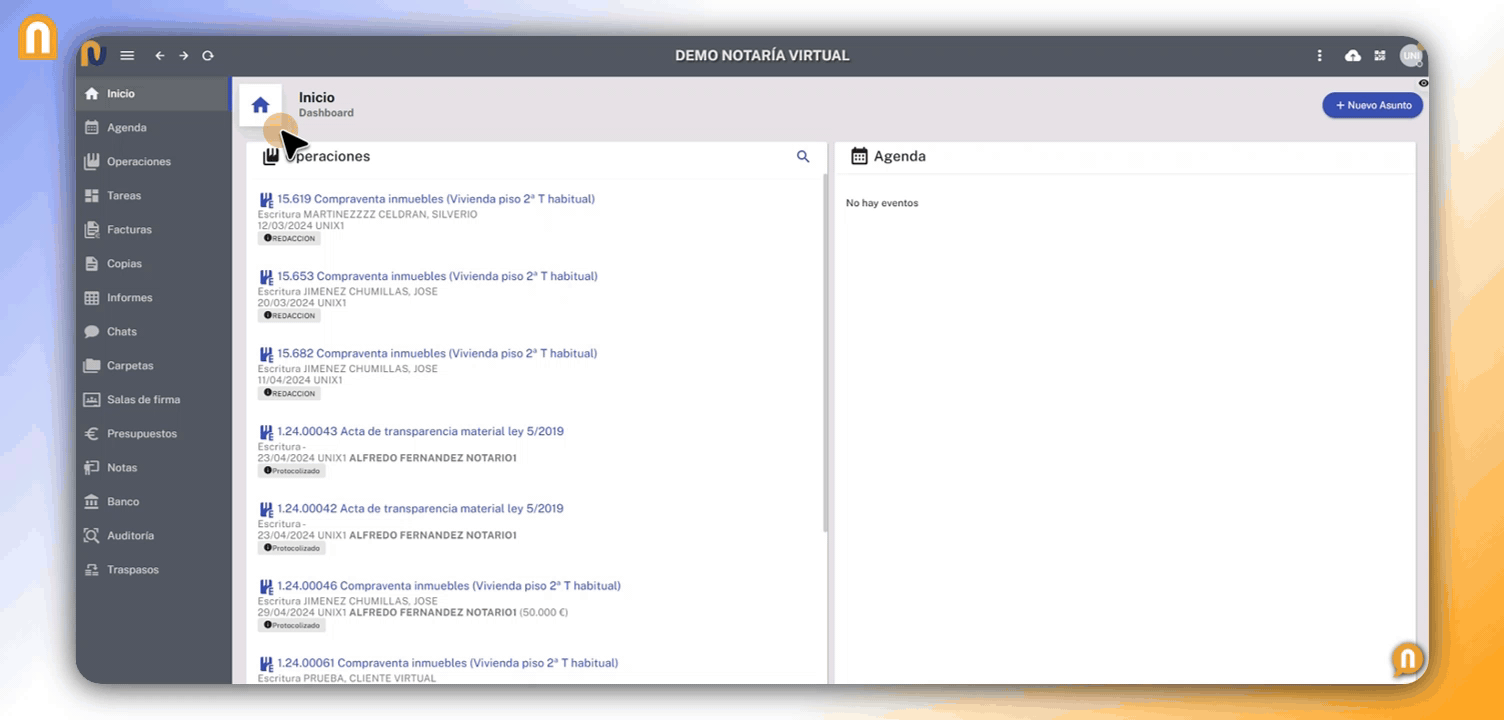
Task: Open the UNI user avatar menu
Action: [1410, 56]
